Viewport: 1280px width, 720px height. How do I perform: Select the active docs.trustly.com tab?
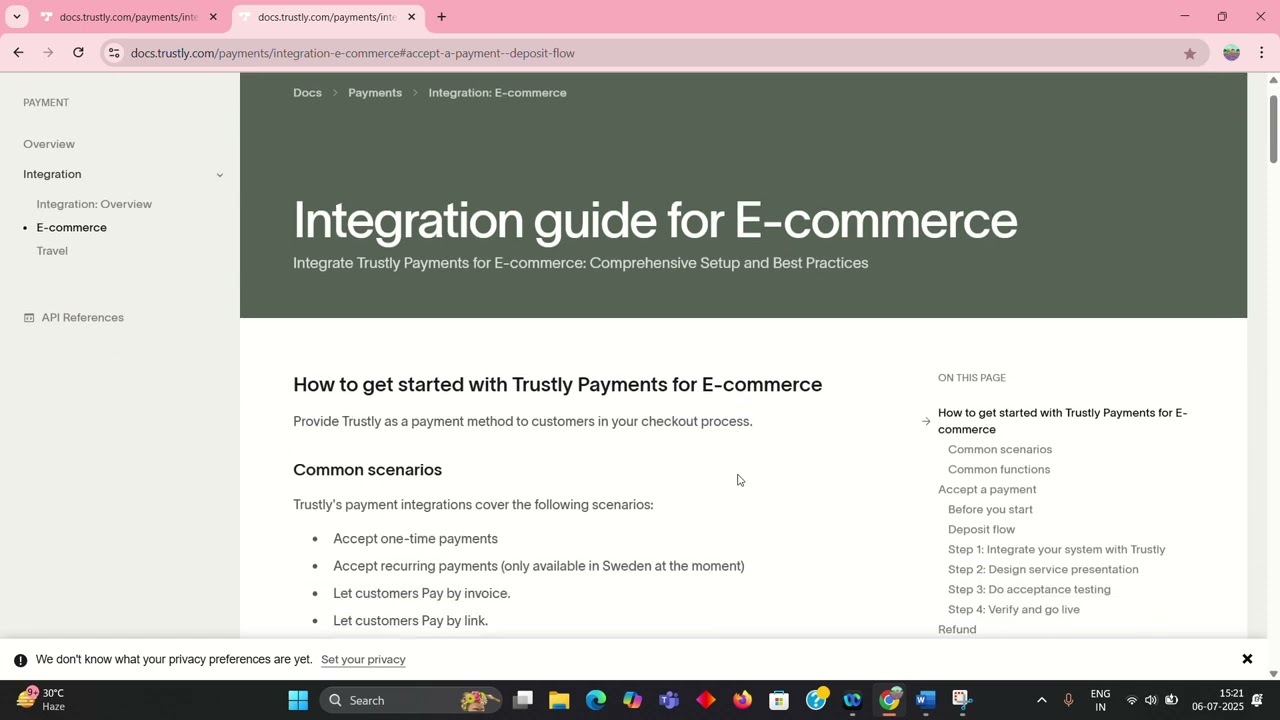tap(326, 17)
